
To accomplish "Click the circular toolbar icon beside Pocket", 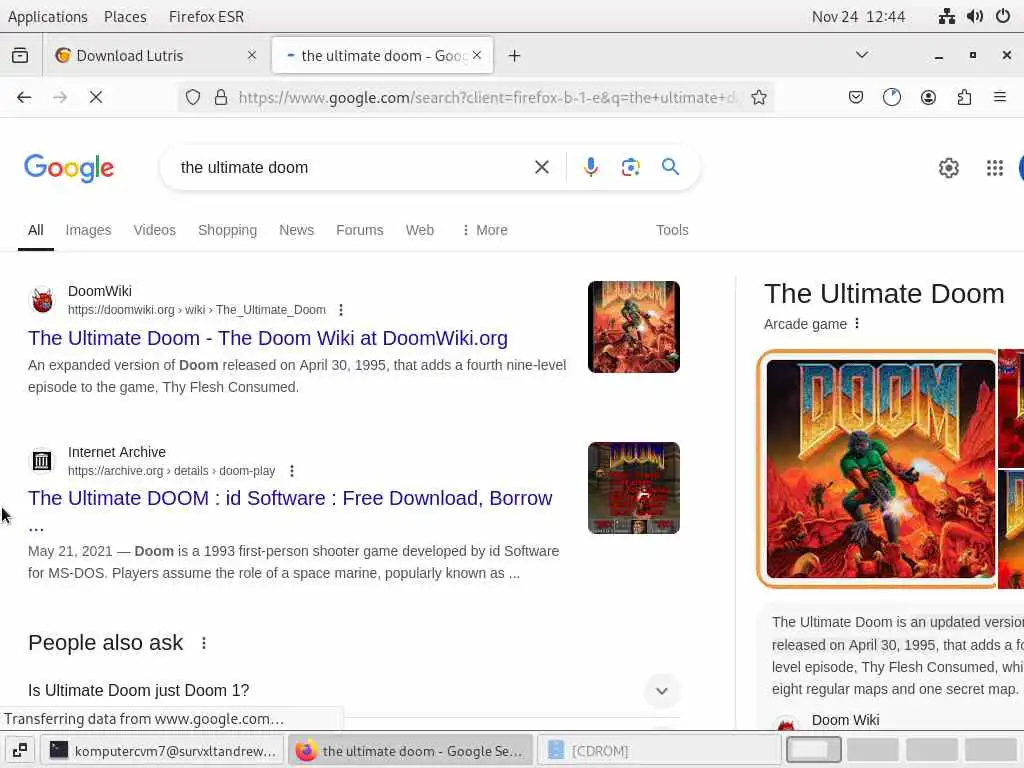I will click(x=891, y=97).
